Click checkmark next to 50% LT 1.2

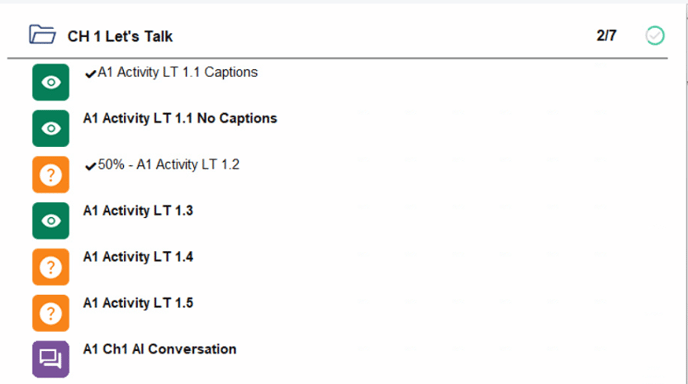pyautogui.click(x=90, y=166)
